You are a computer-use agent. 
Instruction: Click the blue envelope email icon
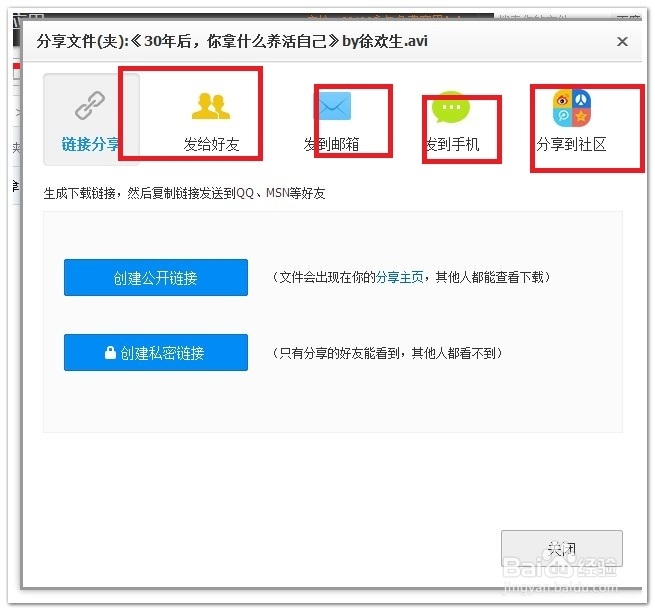point(333,106)
